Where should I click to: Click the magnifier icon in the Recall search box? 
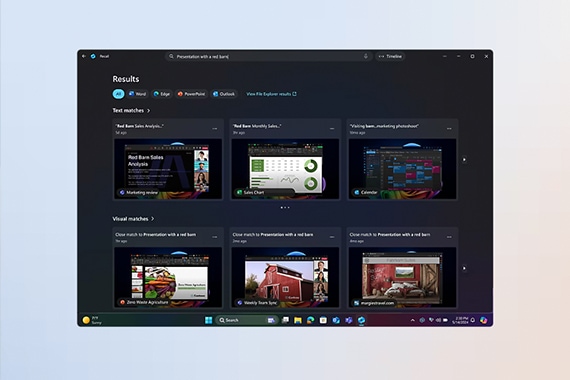coord(171,56)
